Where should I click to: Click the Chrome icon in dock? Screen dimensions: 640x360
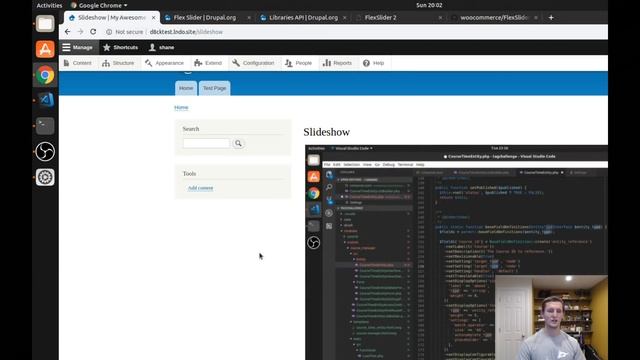click(x=45, y=75)
